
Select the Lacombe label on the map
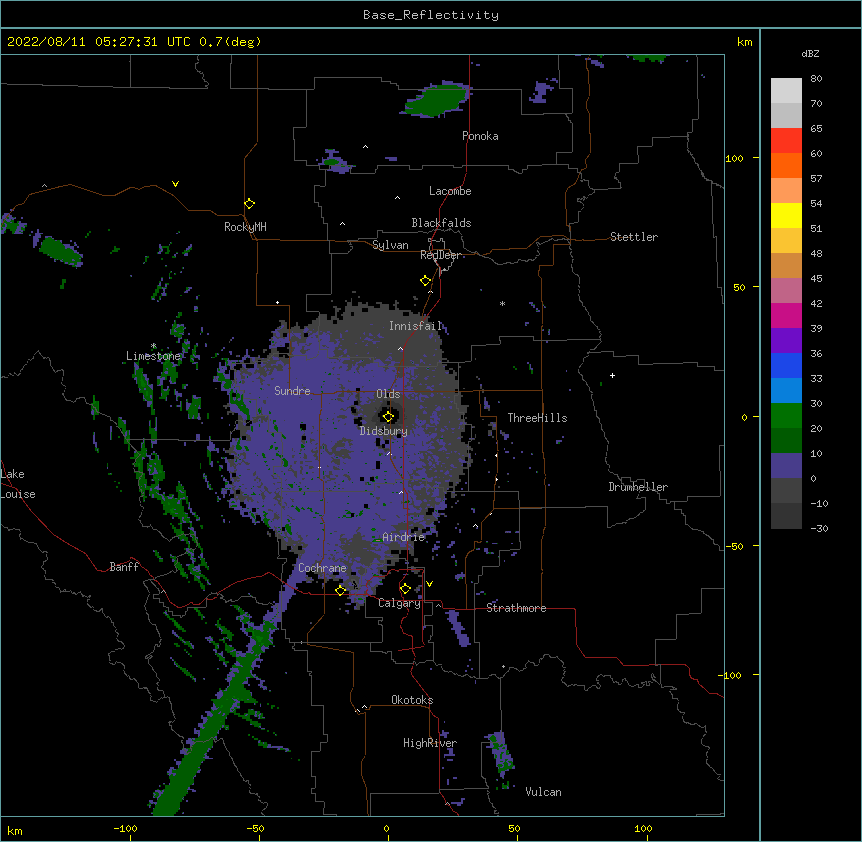pyautogui.click(x=450, y=191)
